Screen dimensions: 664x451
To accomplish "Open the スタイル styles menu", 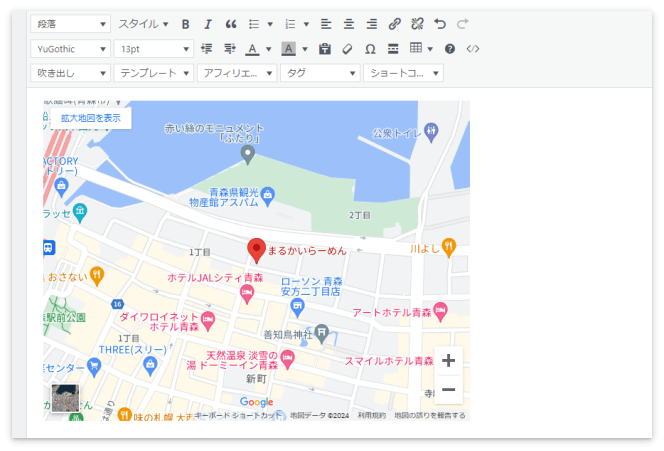I will click(143, 24).
